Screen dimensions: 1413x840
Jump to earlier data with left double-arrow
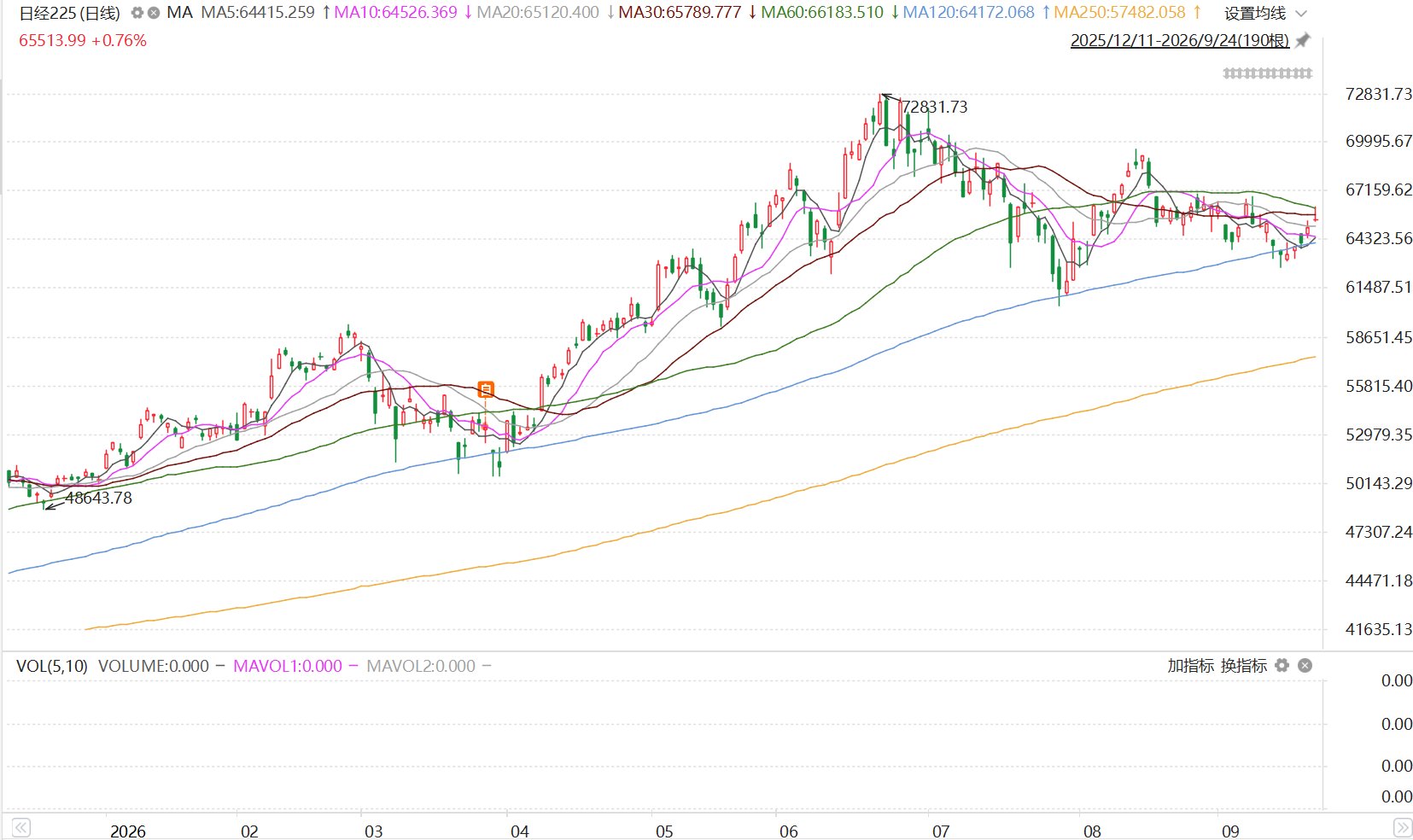[x=20, y=827]
